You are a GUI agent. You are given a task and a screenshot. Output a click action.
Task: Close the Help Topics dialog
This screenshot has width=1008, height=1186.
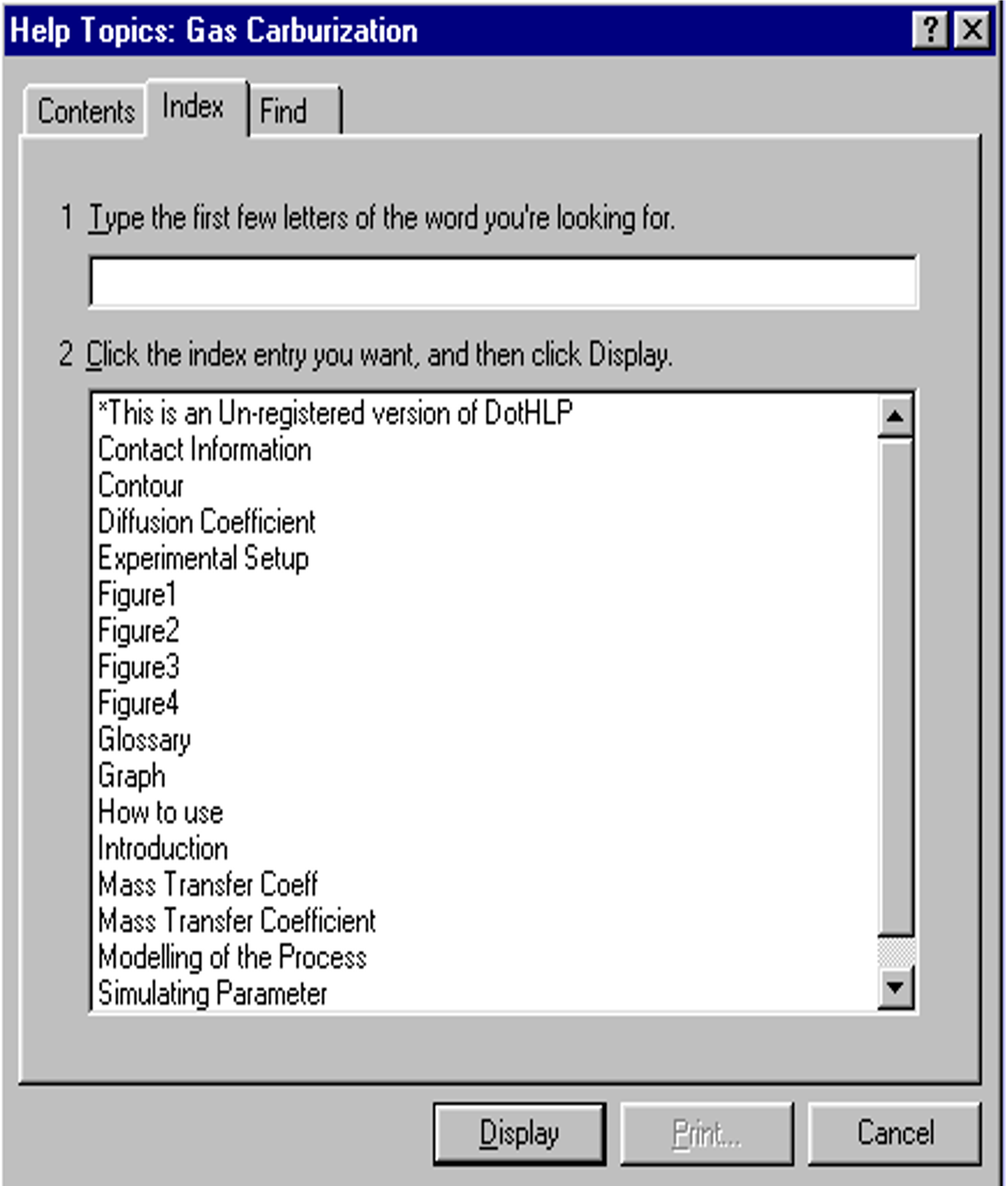click(x=973, y=31)
